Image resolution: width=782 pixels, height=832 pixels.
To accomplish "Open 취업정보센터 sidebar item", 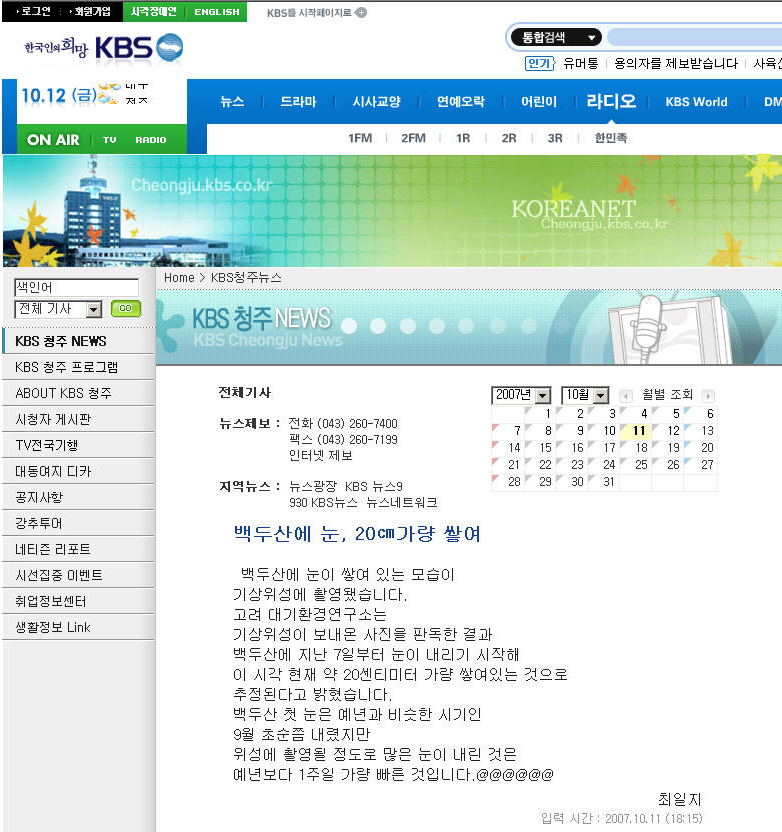I will coord(79,601).
